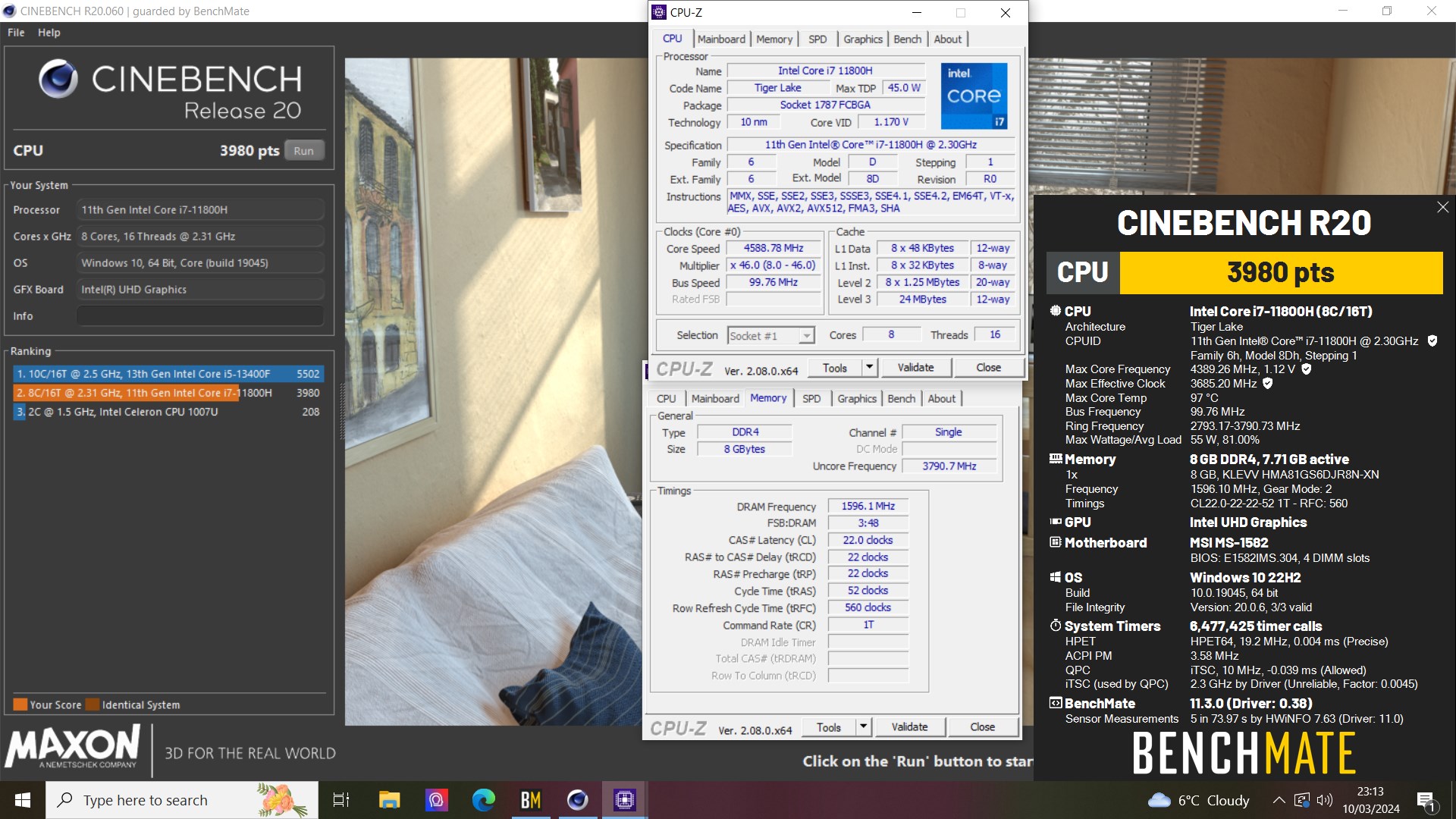This screenshot has width=1456, height=819.
Task: Click Tools button in CPU-Z CPU window
Action: (x=835, y=368)
